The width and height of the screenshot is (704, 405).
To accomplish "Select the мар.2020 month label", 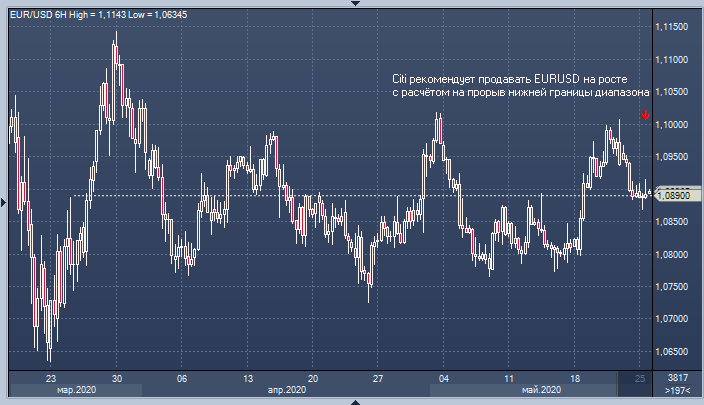I will [76, 390].
